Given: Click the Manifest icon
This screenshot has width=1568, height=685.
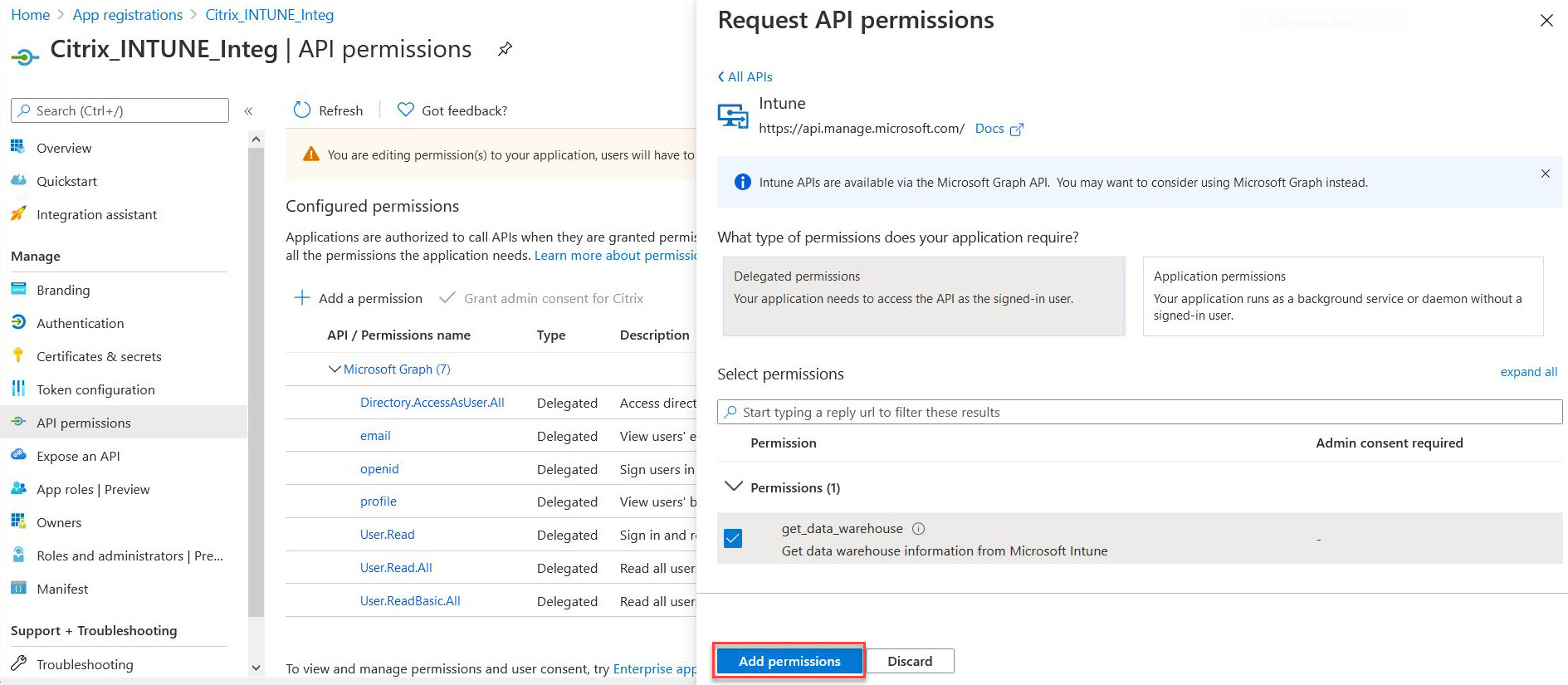Looking at the screenshot, I should 17,588.
